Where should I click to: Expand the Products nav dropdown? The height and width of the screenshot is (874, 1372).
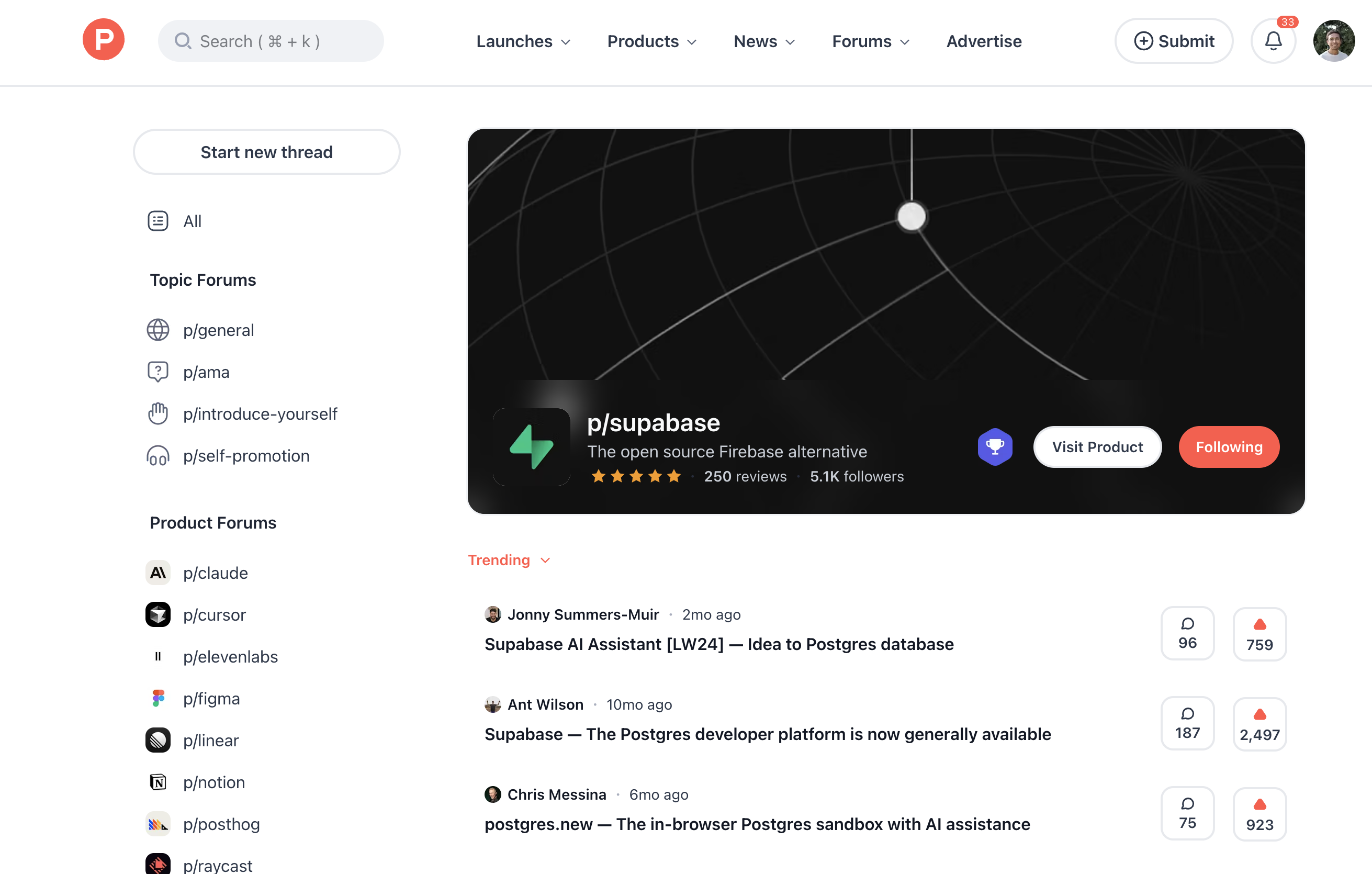click(652, 41)
